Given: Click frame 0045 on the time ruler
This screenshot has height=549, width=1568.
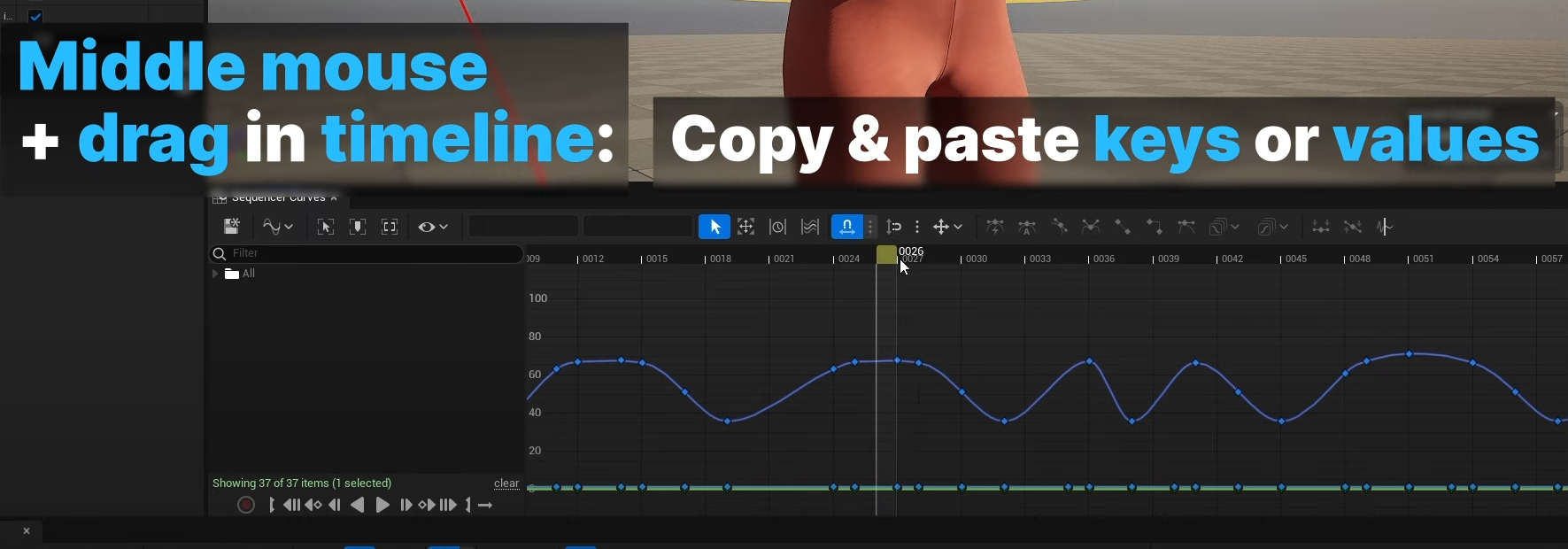Looking at the screenshot, I should click(1295, 259).
